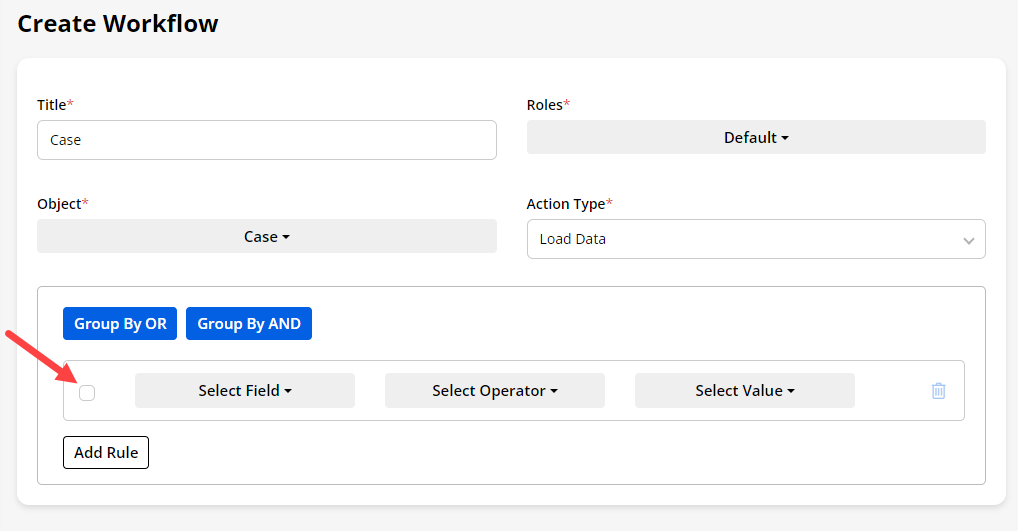Tick the rule row checkbox
Viewport: 1018px width, 531px height.
(x=87, y=393)
